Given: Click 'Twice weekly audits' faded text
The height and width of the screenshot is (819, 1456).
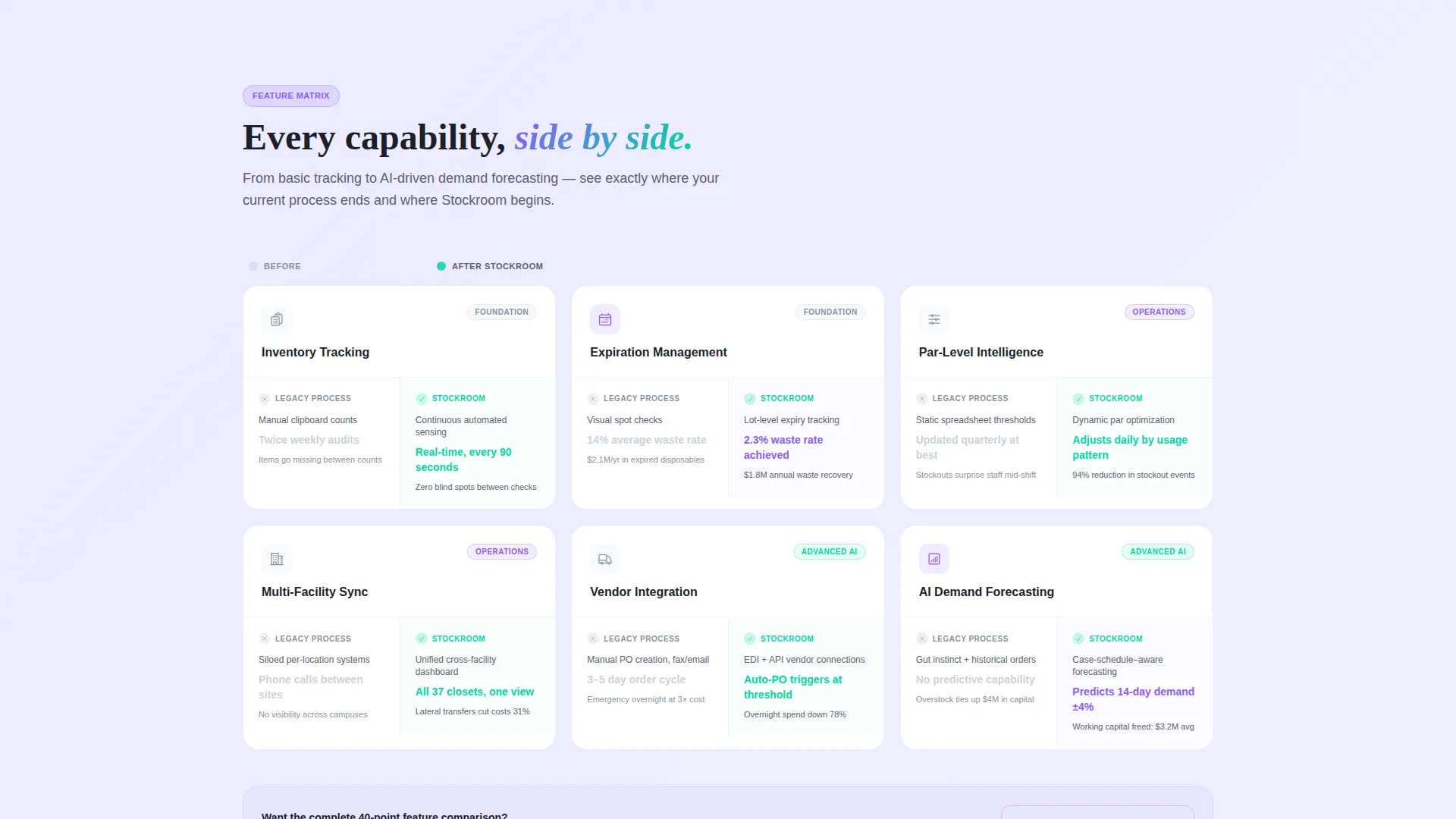Looking at the screenshot, I should click(x=309, y=440).
